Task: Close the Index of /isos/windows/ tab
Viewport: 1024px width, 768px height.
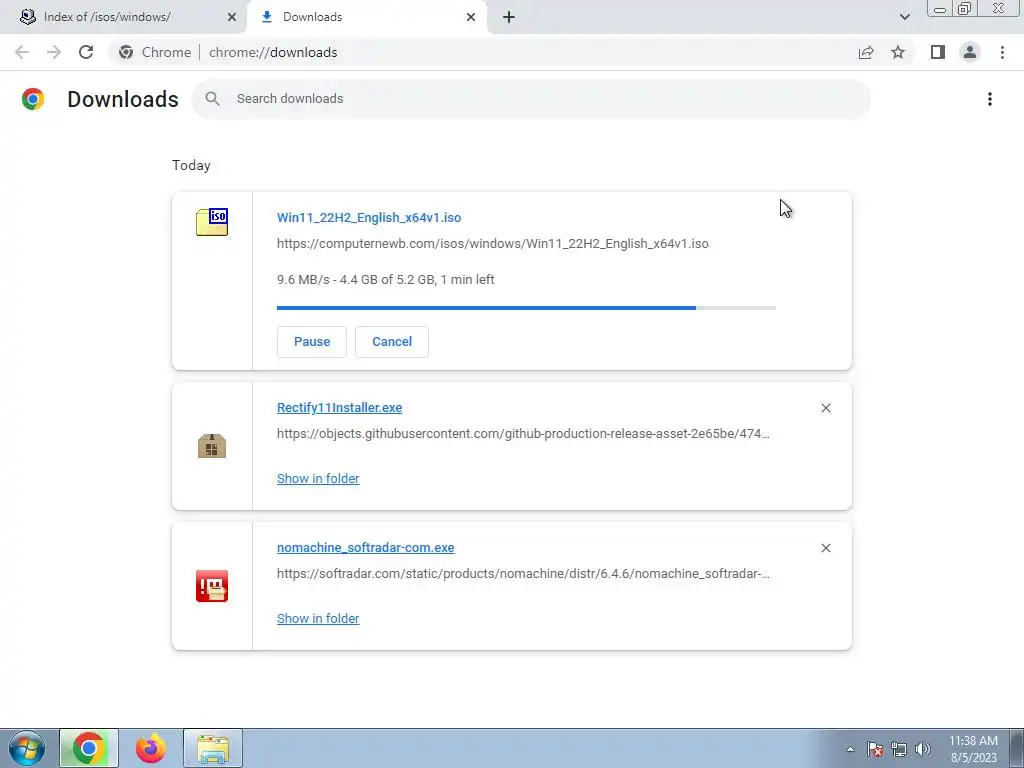Action: (232, 17)
